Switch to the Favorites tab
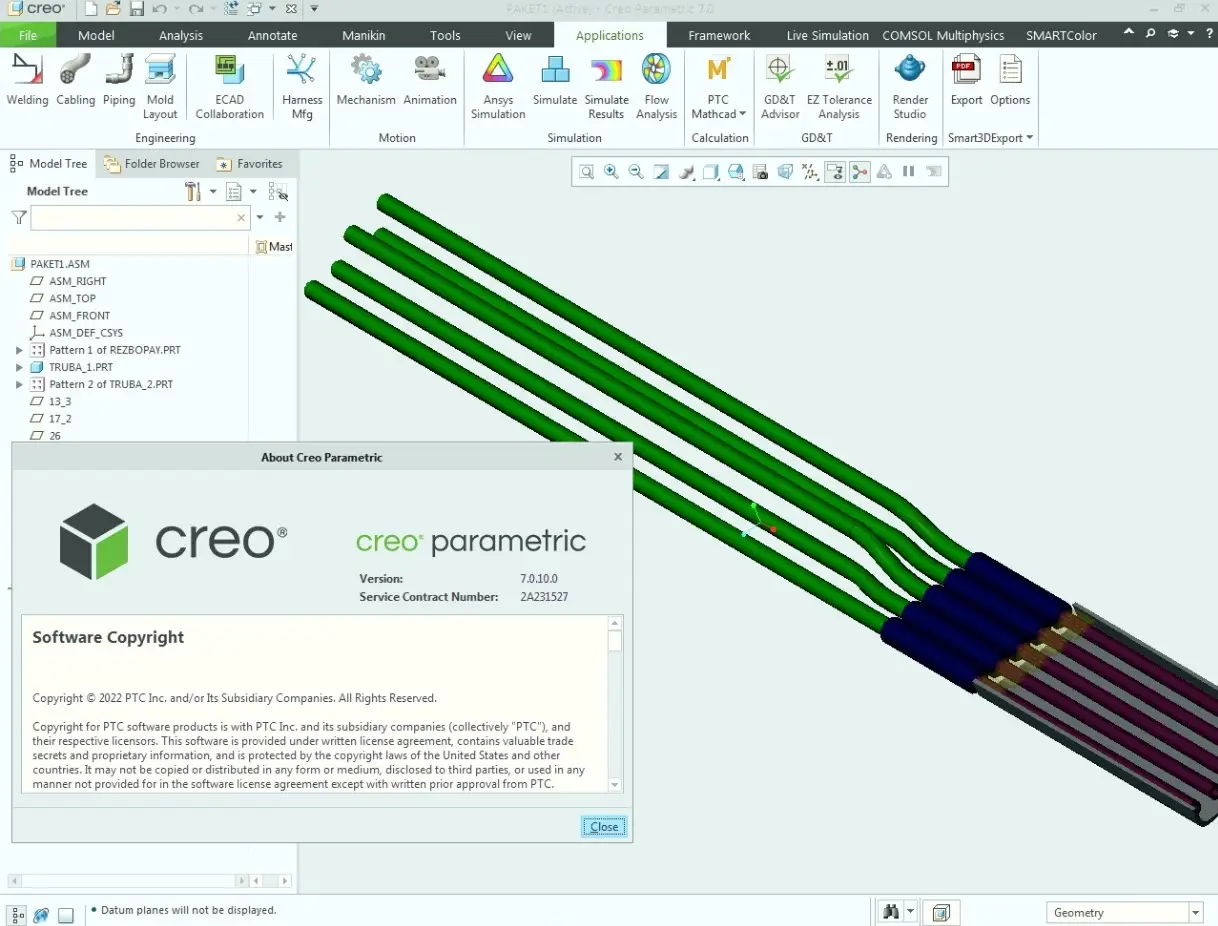This screenshot has width=1218, height=926. coord(250,164)
